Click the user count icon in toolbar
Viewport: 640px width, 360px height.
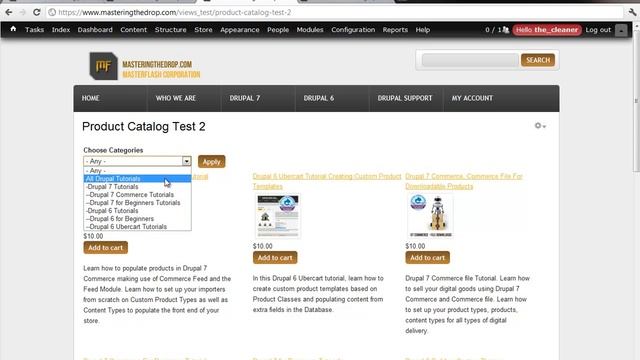pos(506,30)
